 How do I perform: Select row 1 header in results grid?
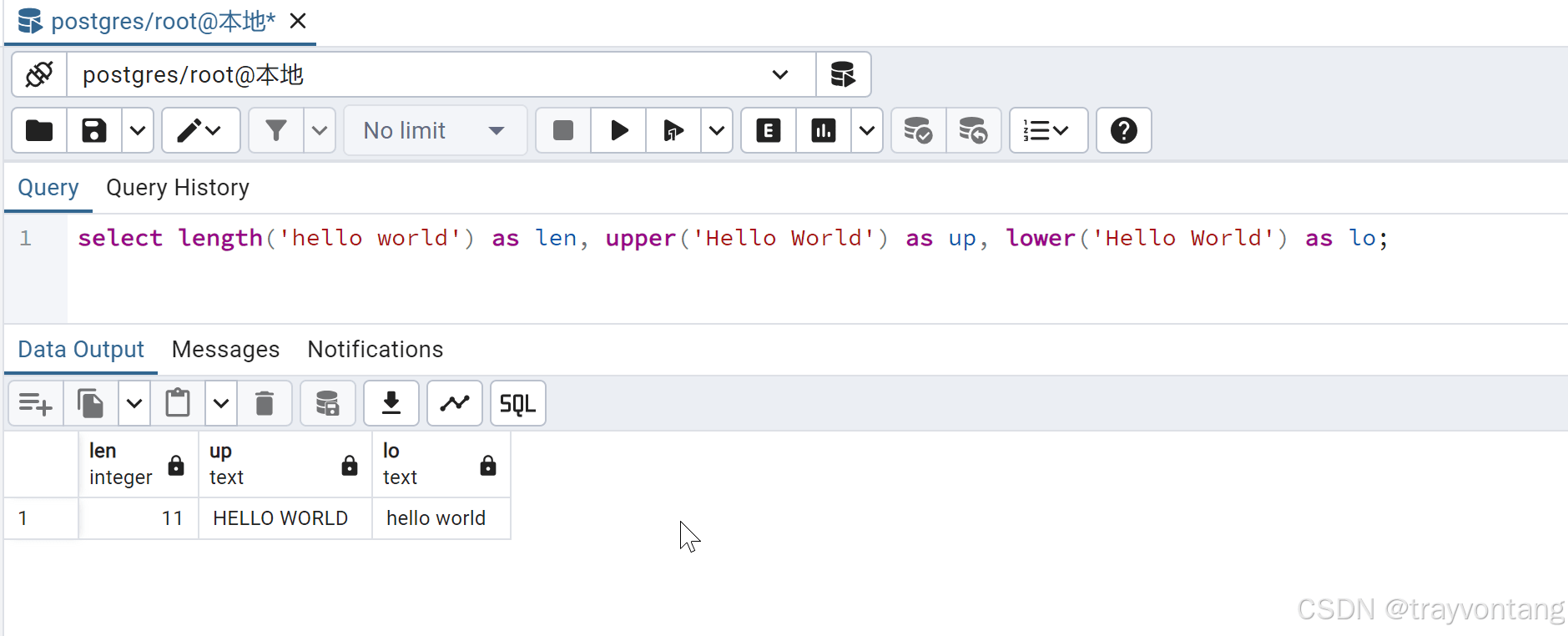point(42,518)
